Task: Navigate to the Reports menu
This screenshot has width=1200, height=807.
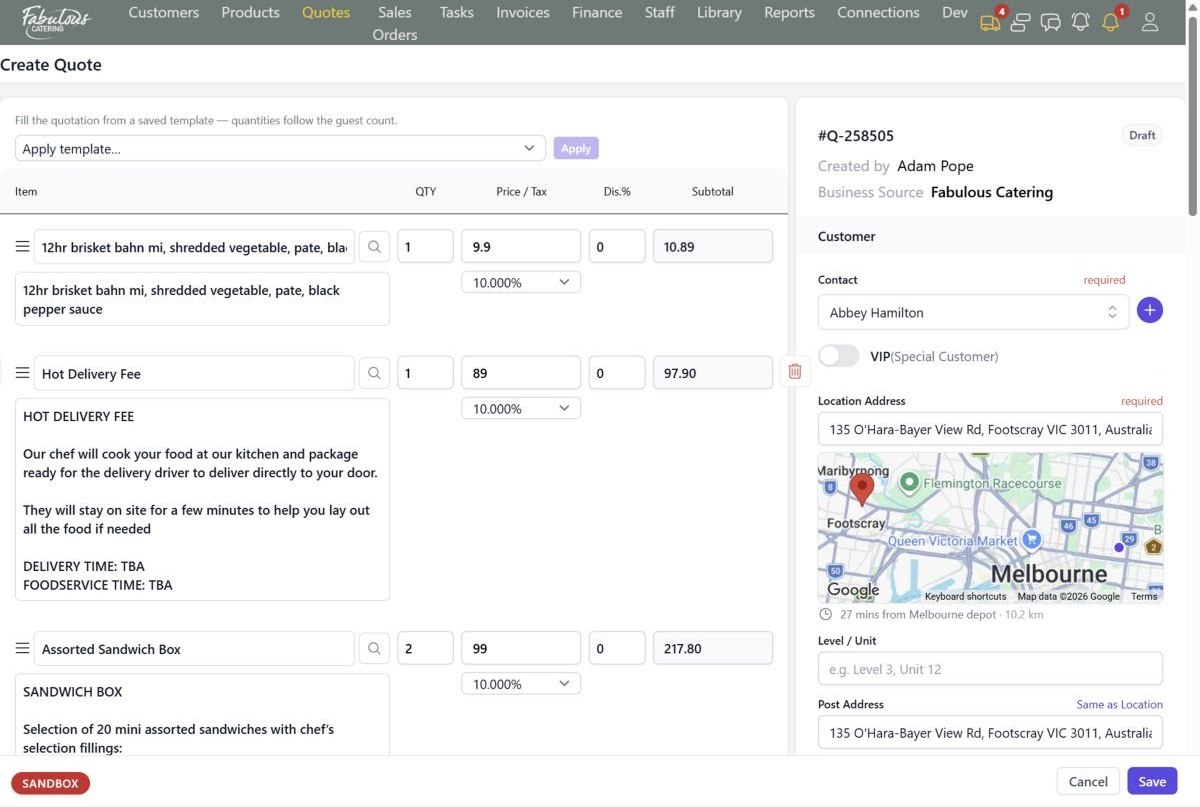Action: coord(789,12)
